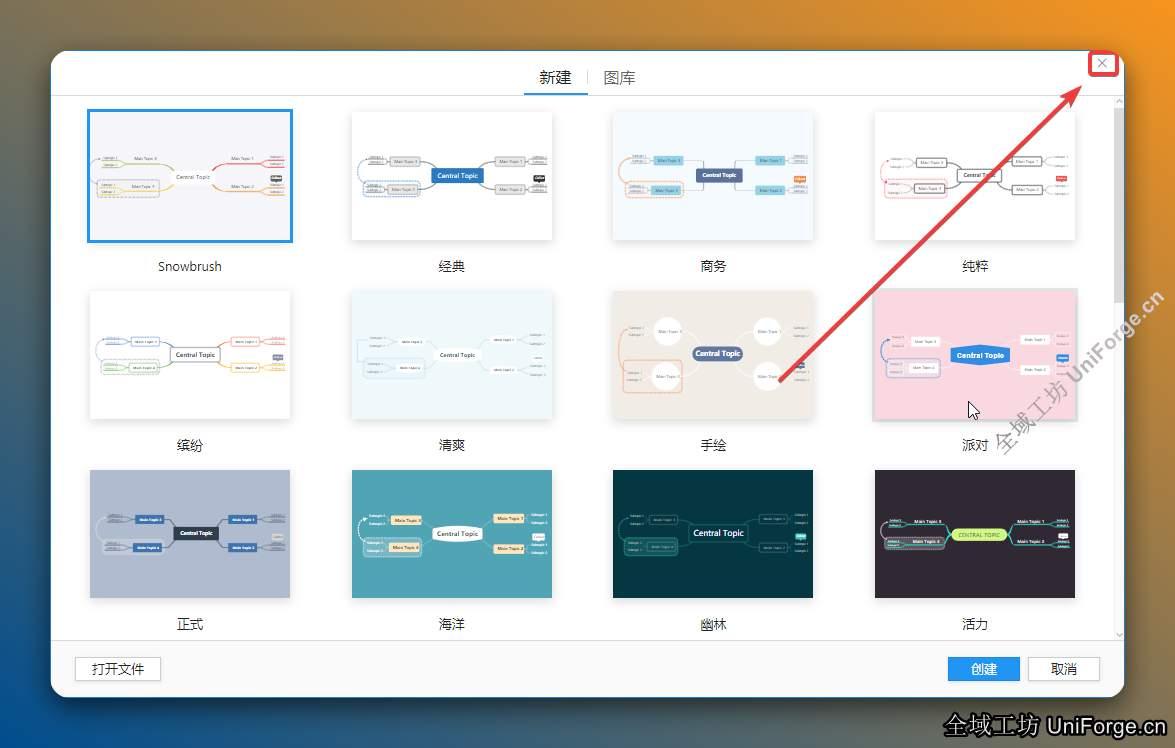Open the 图库 tab
Screen dimensions: 1175x748
tap(620, 77)
